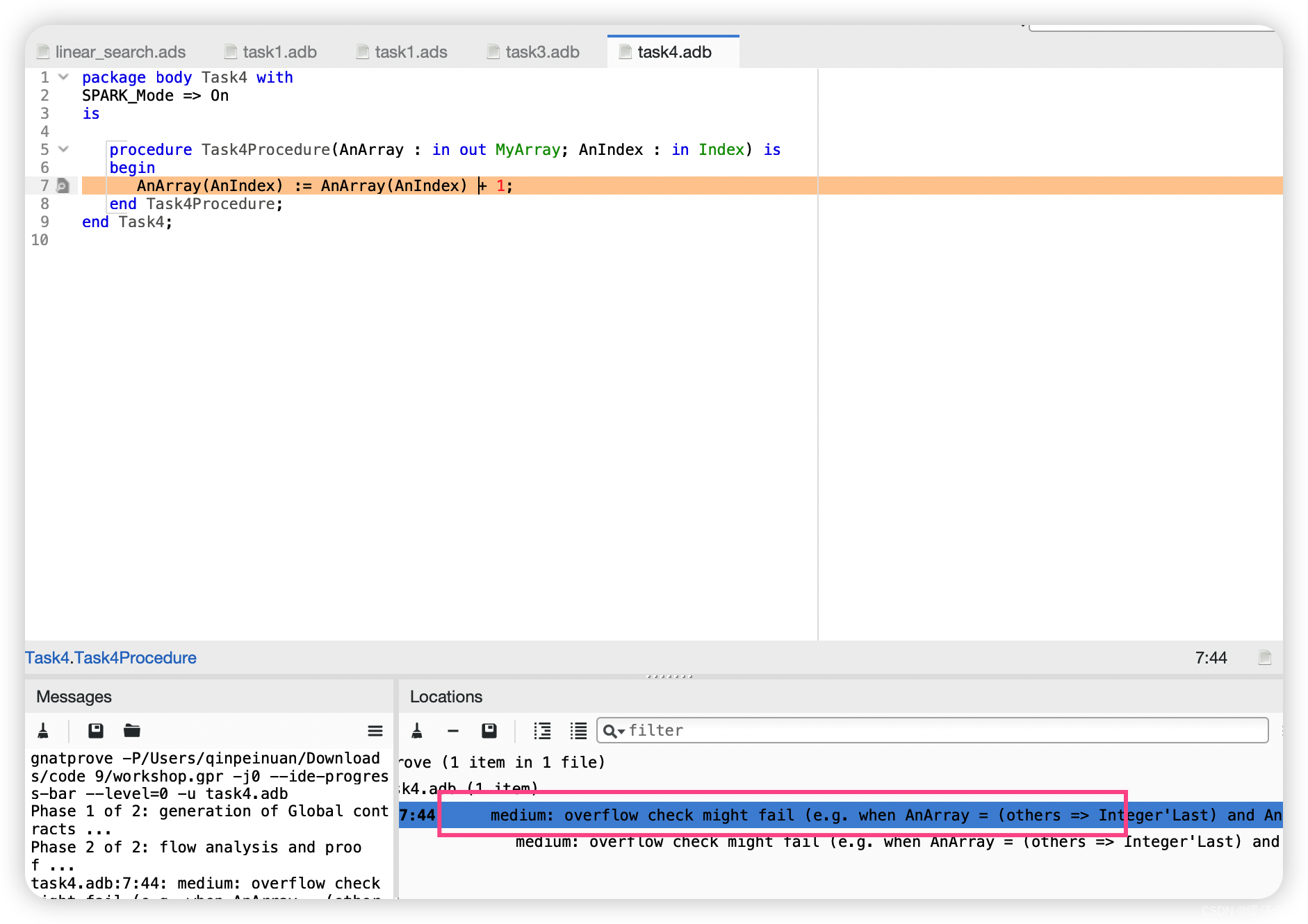Click the splitter handle between editor and bottom panels
Screen dimensions: 1308x924
669,676
